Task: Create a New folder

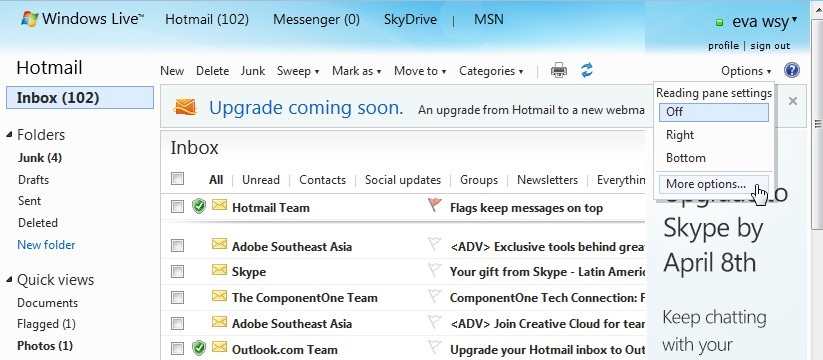Action: [46, 245]
